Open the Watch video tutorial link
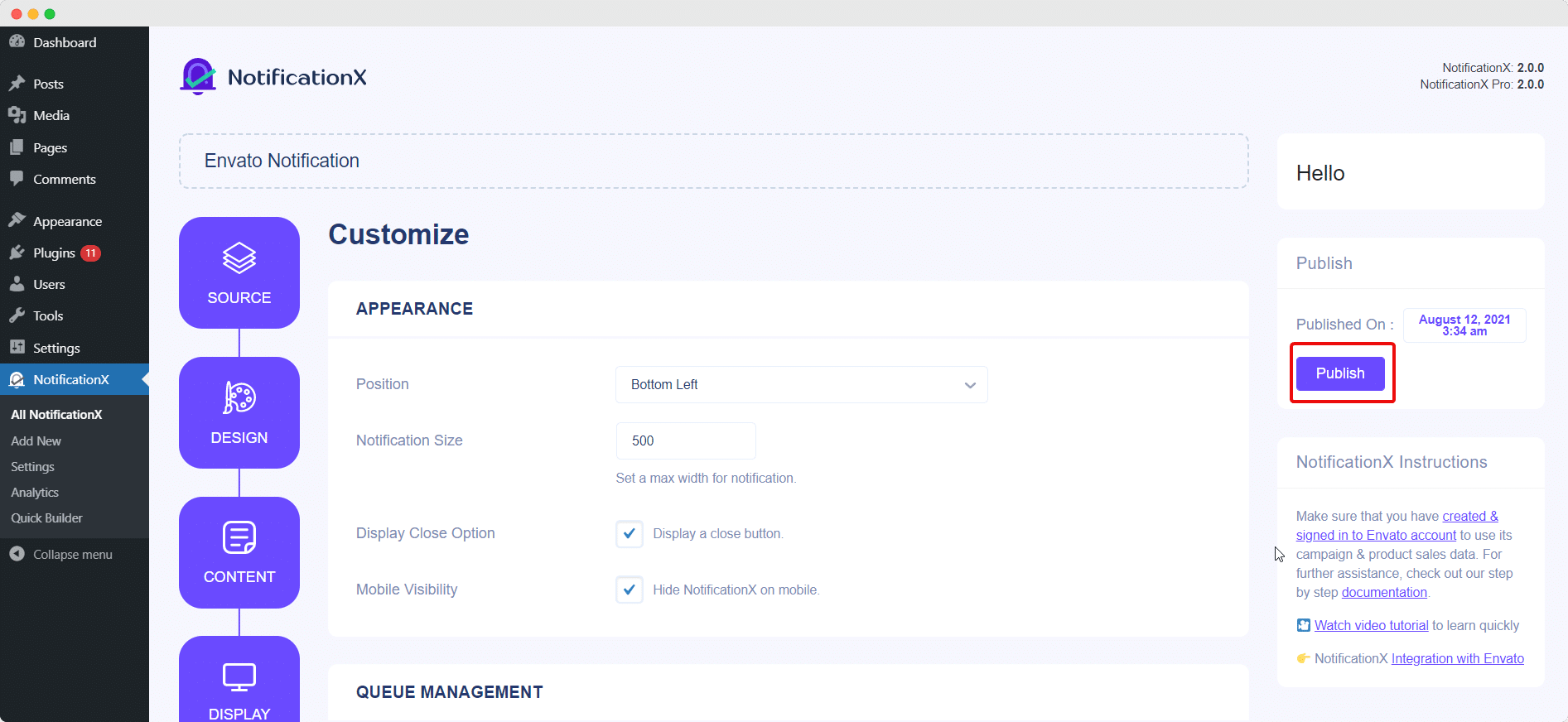Viewport: 1568px width, 722px height. (x=1372, y=625)
